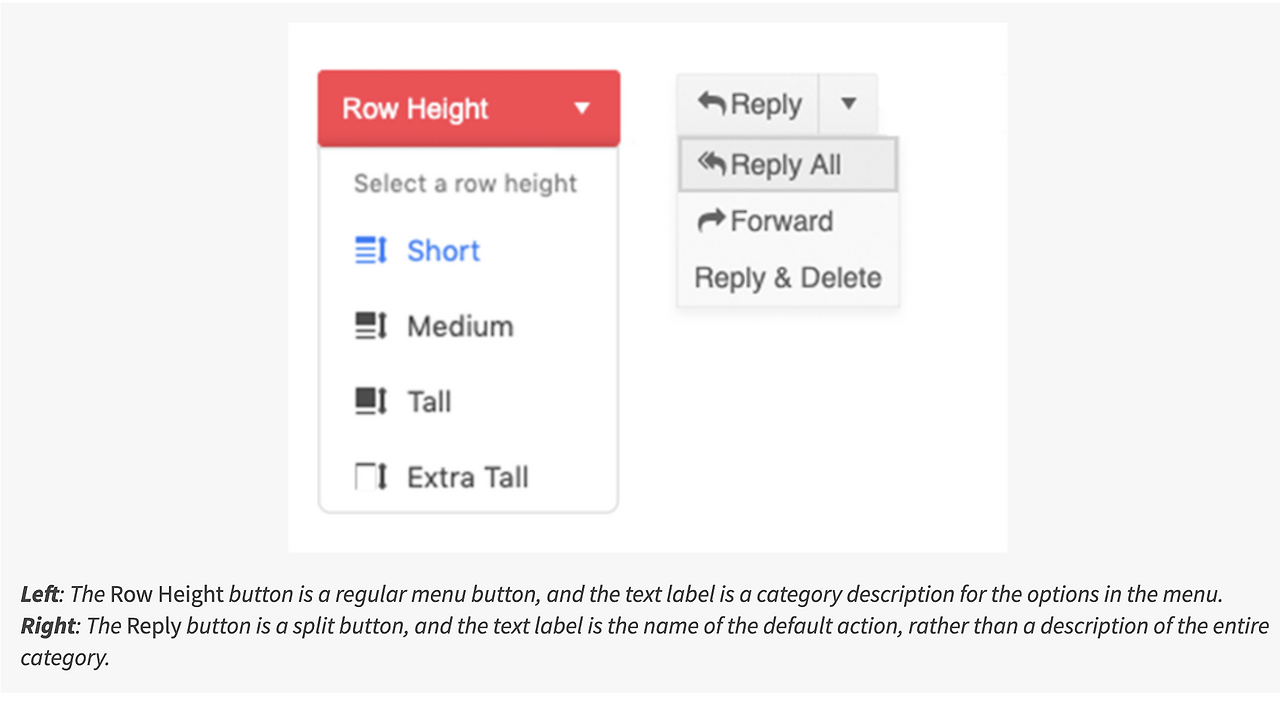
Task: Choose Reply & Delete from the menu
Action: [x=788, y=278]
